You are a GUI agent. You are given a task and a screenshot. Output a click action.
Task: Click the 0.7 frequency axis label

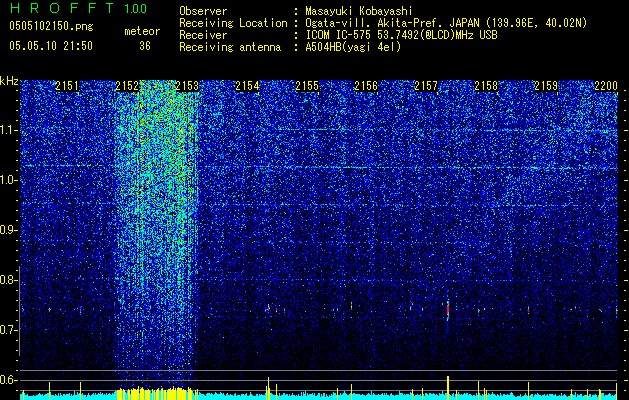click(9, 330)
